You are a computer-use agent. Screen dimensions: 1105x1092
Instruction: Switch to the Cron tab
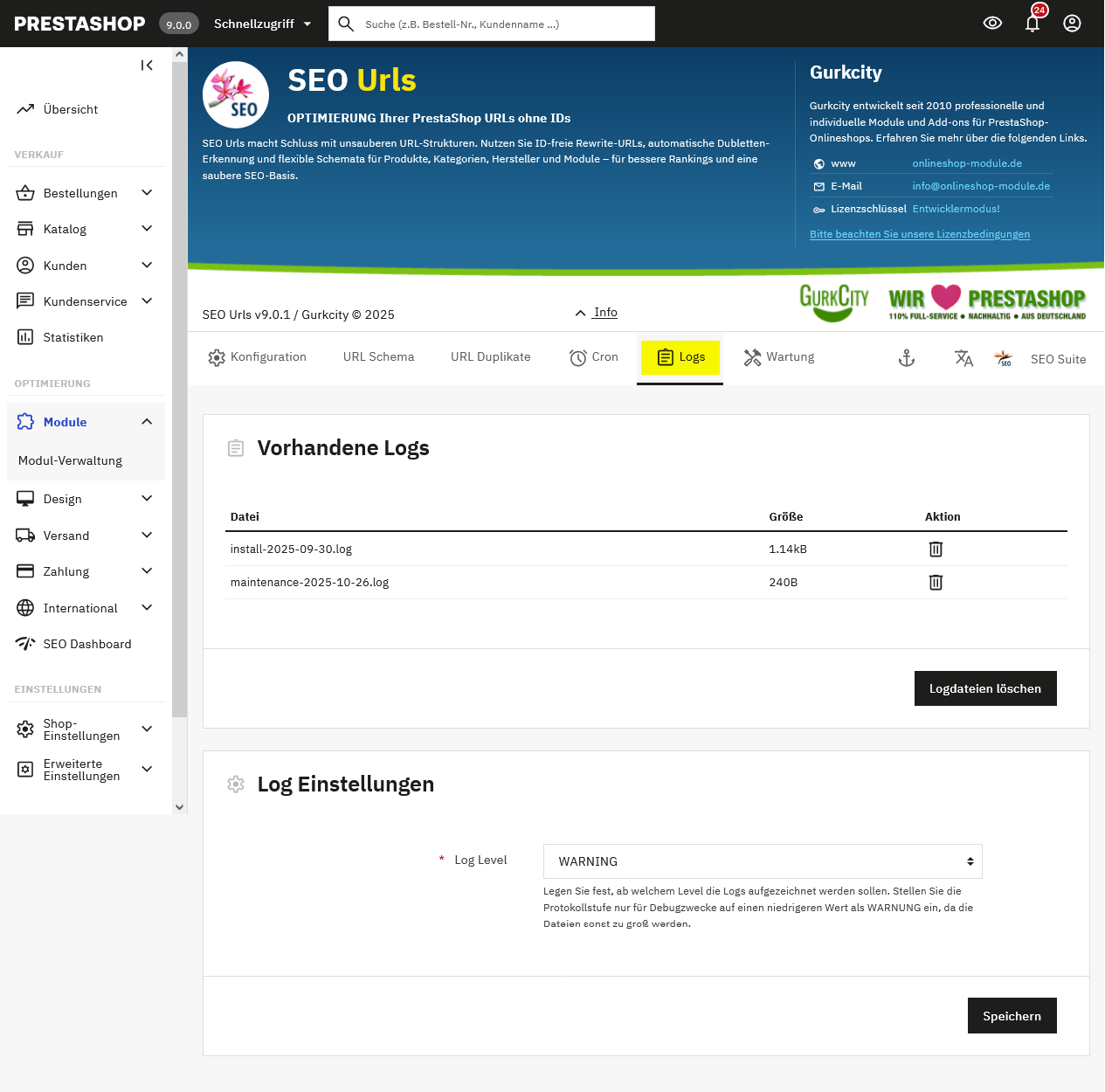[x=594, y=357]
